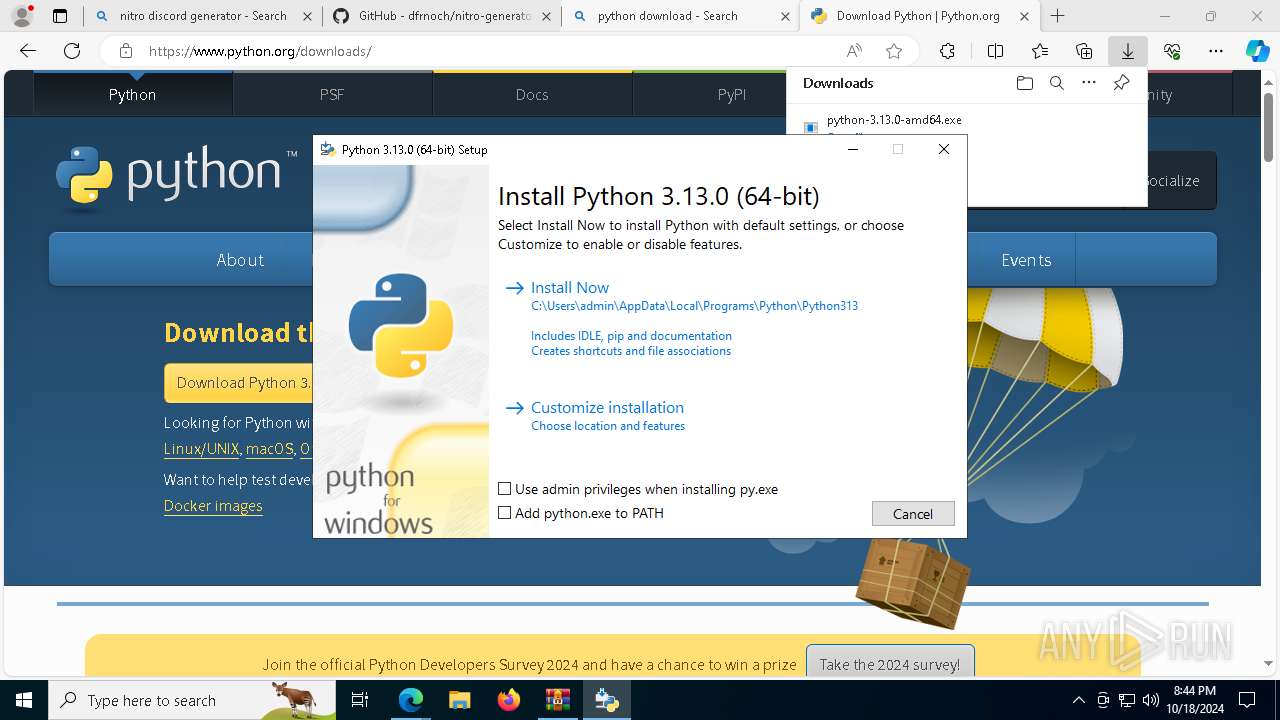Open File Explorer from the taskbar

click(459, 700)
